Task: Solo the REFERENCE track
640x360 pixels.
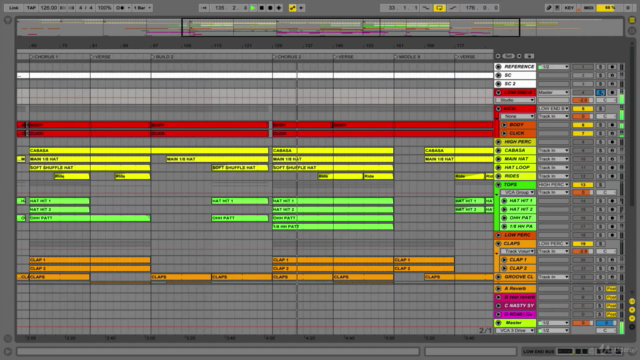Action: [600, 67]
